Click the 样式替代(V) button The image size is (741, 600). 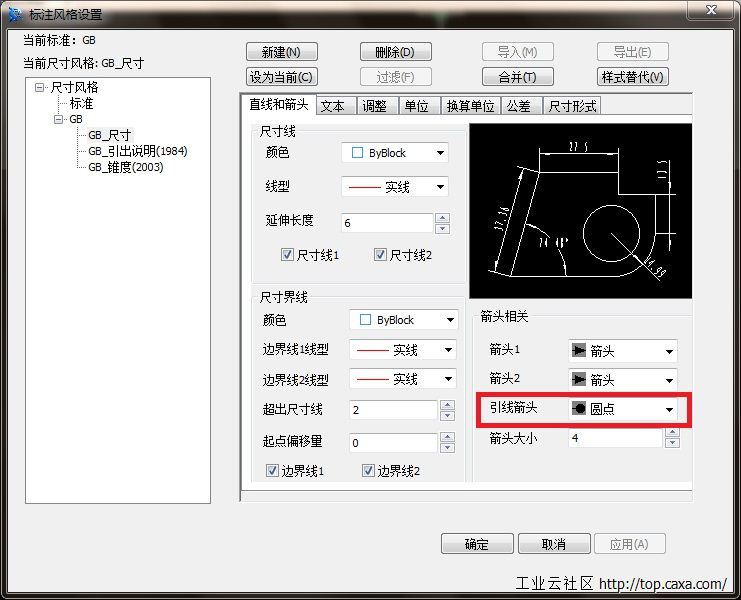pos(633,77)
